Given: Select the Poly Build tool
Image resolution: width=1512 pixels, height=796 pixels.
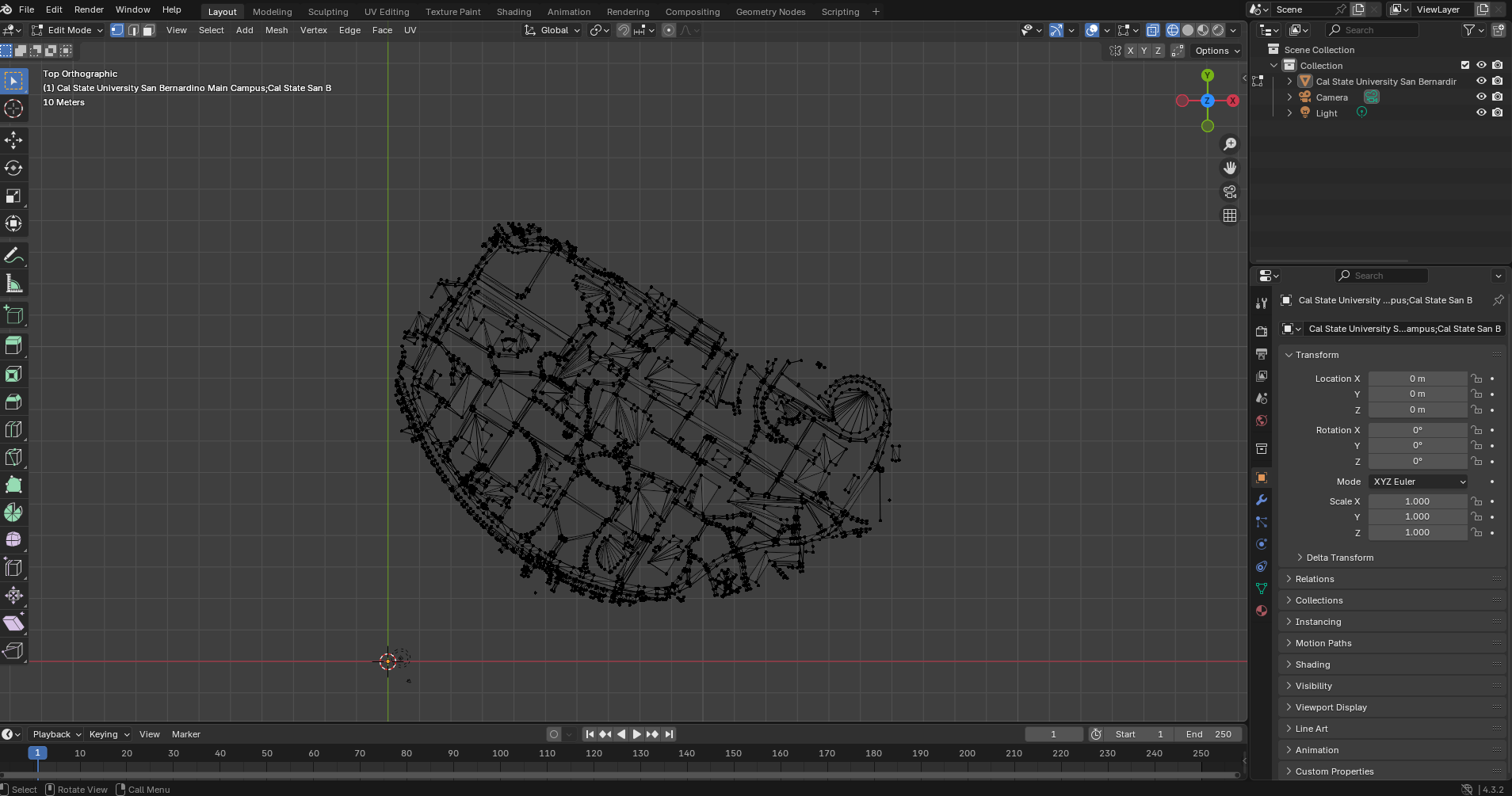Looking at the screenshot, I should (x=13, y=485).
